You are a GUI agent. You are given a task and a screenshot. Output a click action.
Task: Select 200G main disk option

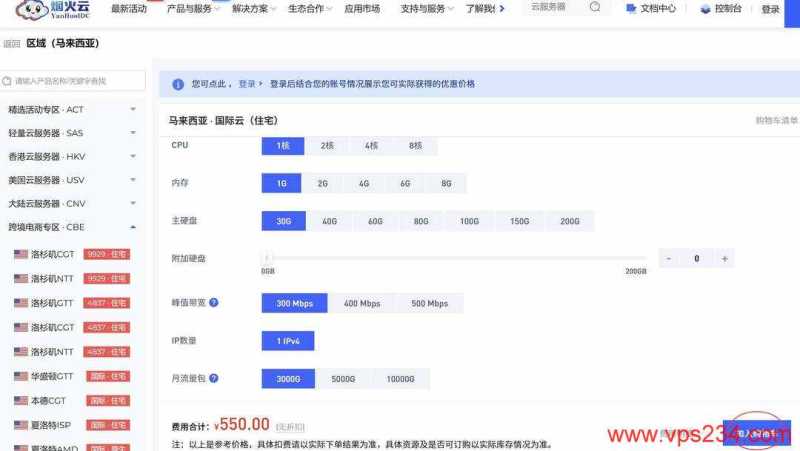[x=569, y=221]
